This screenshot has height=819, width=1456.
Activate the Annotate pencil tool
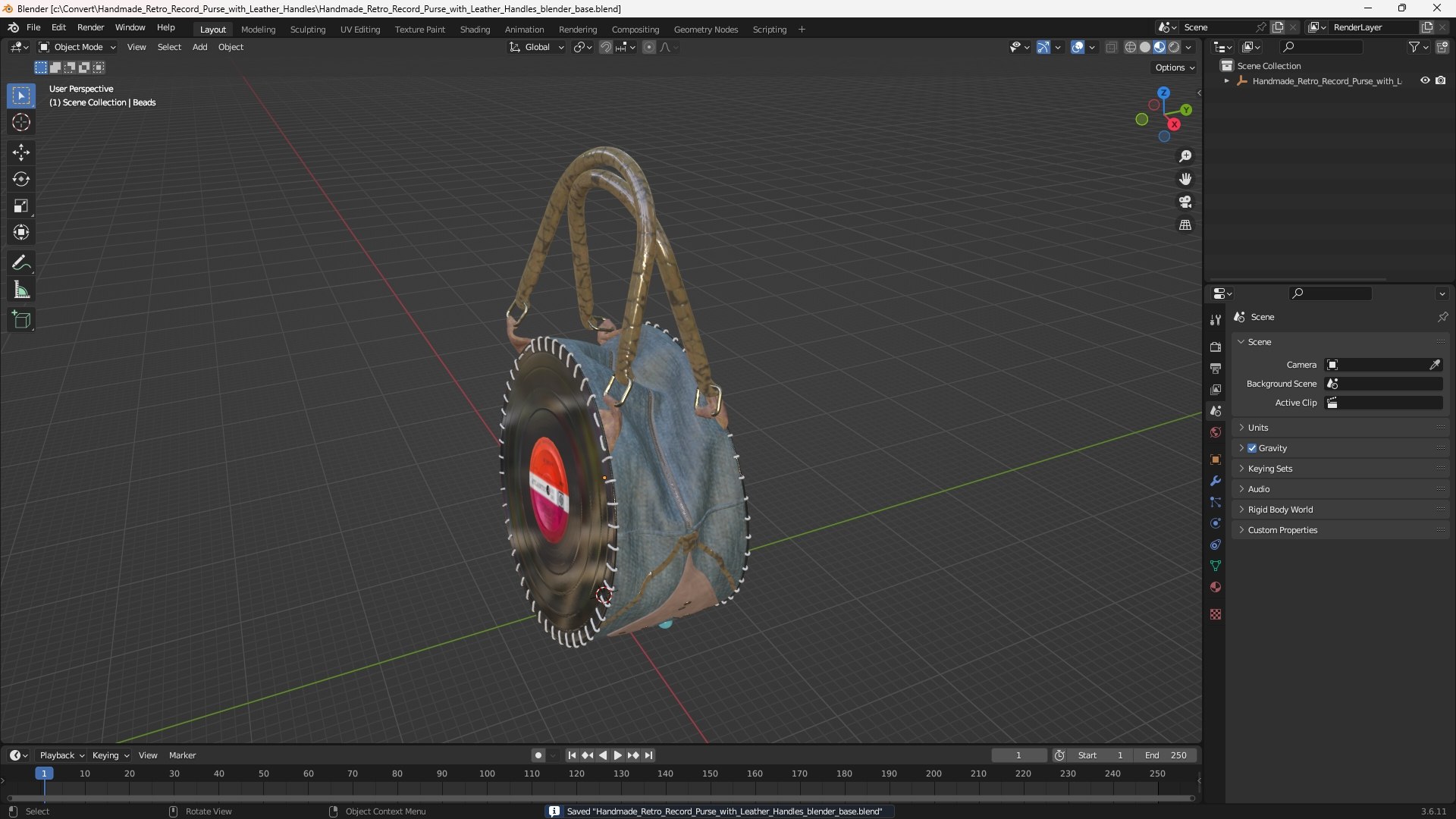click(x=21, y=263)
